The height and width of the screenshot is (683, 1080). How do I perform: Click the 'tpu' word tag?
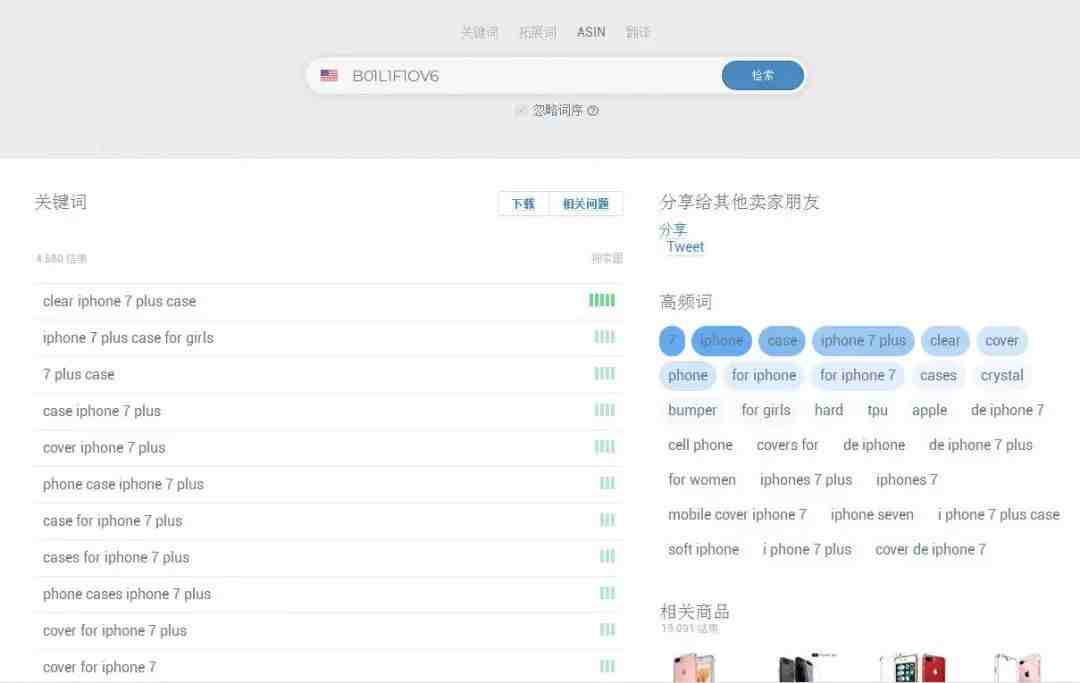point(878,410)
